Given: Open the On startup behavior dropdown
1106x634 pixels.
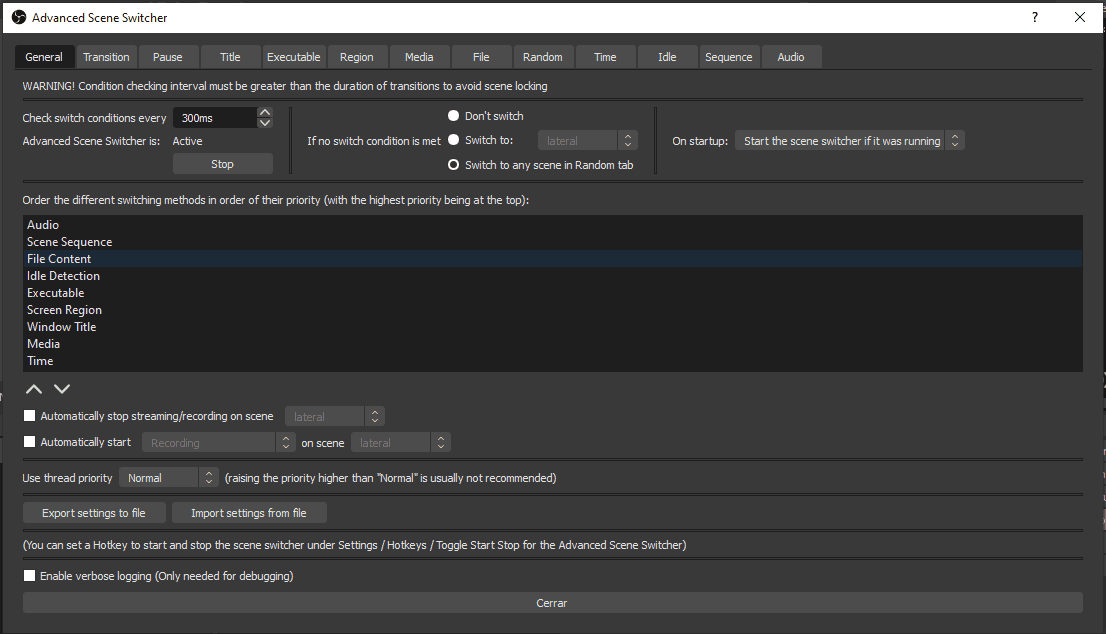Looking at the screenshot, I should 849,140.
